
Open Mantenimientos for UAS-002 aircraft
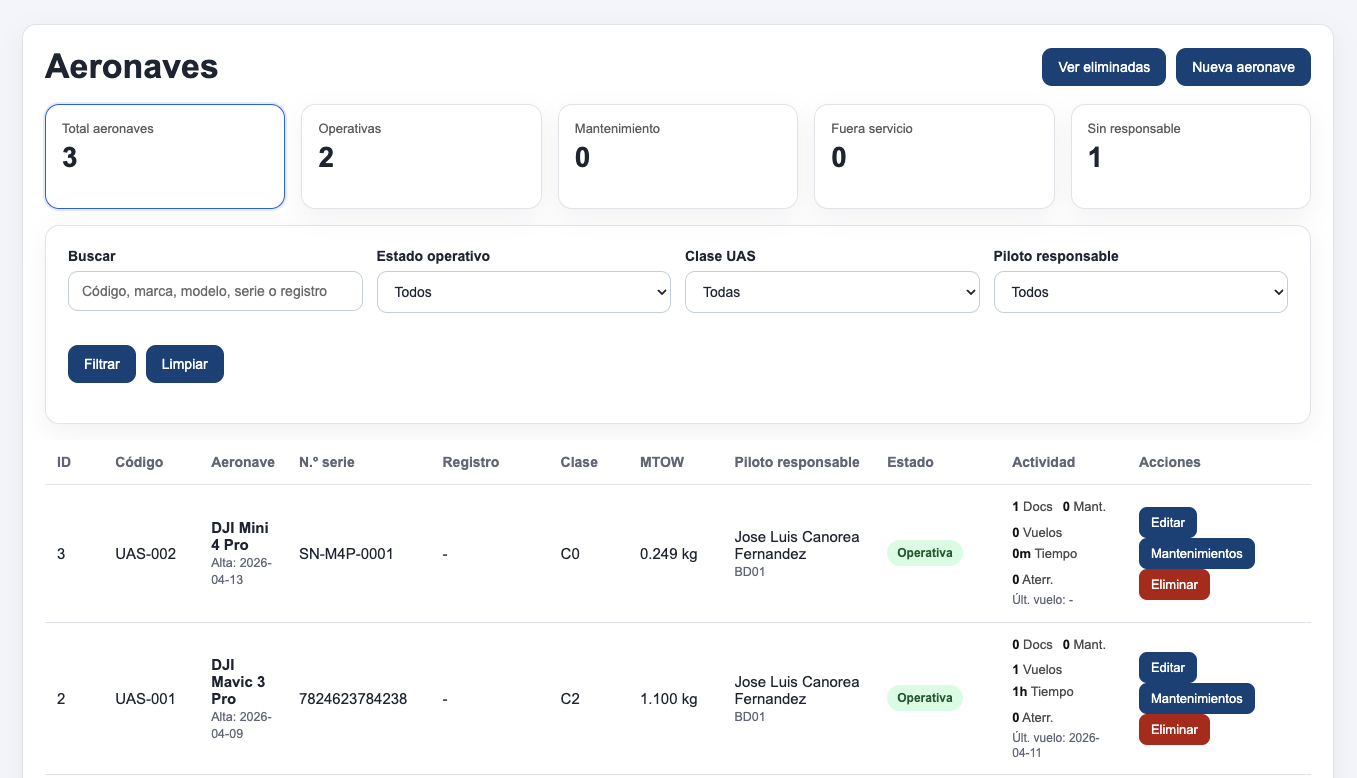(x=1197, y=553)
